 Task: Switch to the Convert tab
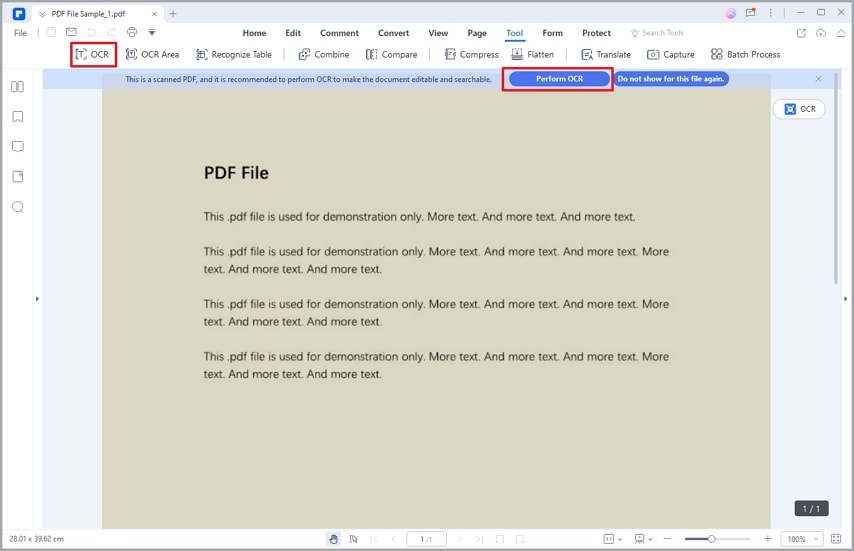393,33
